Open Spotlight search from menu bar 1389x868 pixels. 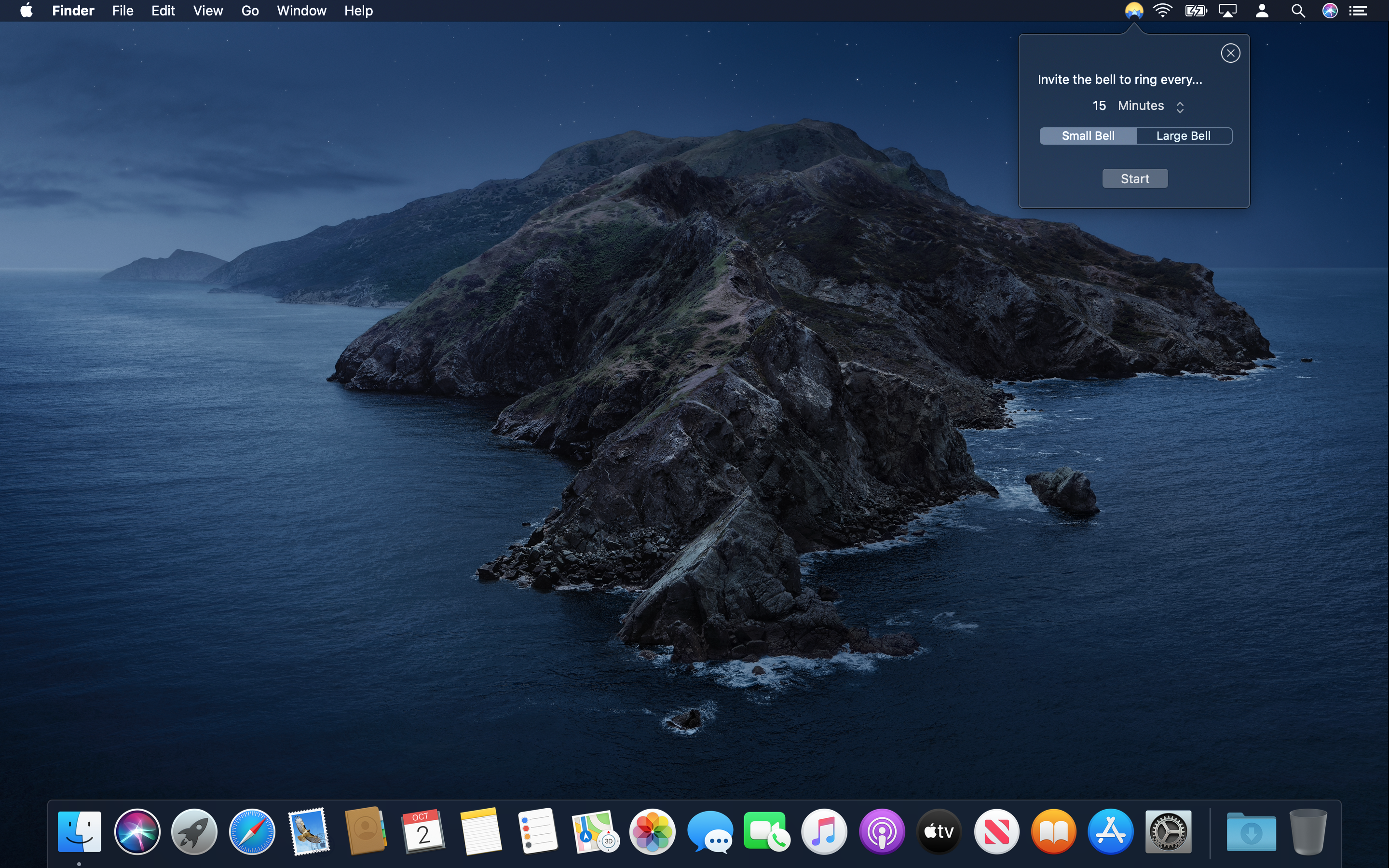point(1298,10)
